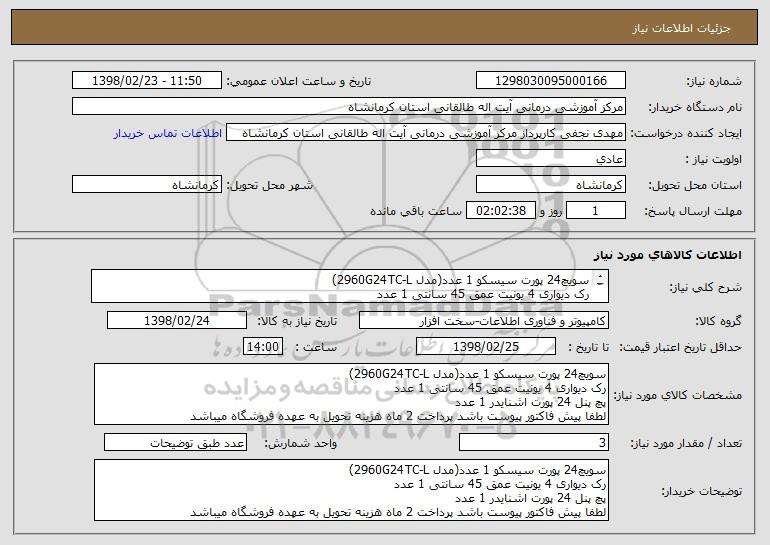Click the label استان محل تحویل
Screen dimensions: 770x545
pos(695,185)
